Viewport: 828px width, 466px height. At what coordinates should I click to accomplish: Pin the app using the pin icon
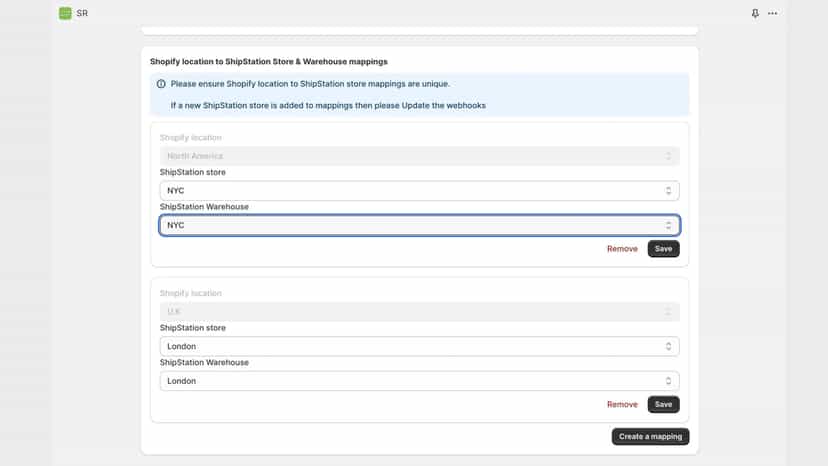pyautogui.click(x=755, y=13)
